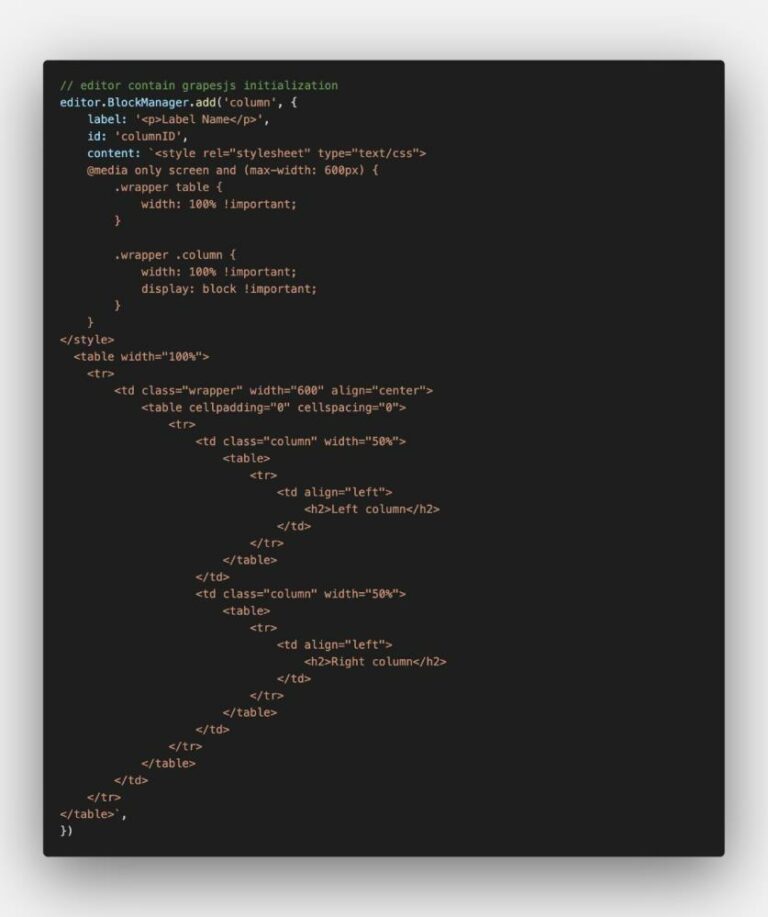Click the table width="100%" tag
The width and height of the screenshot is (768, 917).
tap(141, 357)
